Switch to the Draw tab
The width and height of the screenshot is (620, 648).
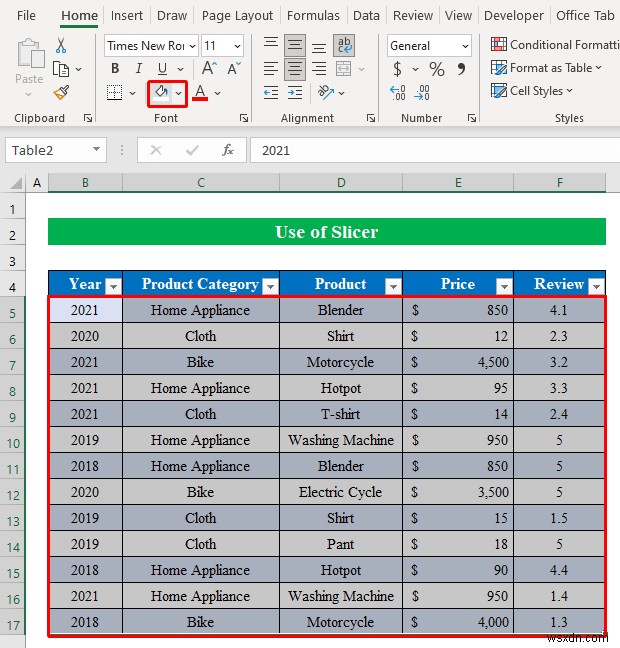172,16
